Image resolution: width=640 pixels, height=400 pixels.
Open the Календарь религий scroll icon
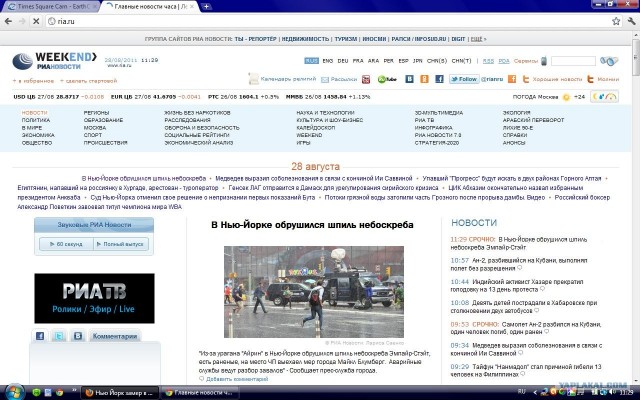pyautogui.click(x=253, y=79)
